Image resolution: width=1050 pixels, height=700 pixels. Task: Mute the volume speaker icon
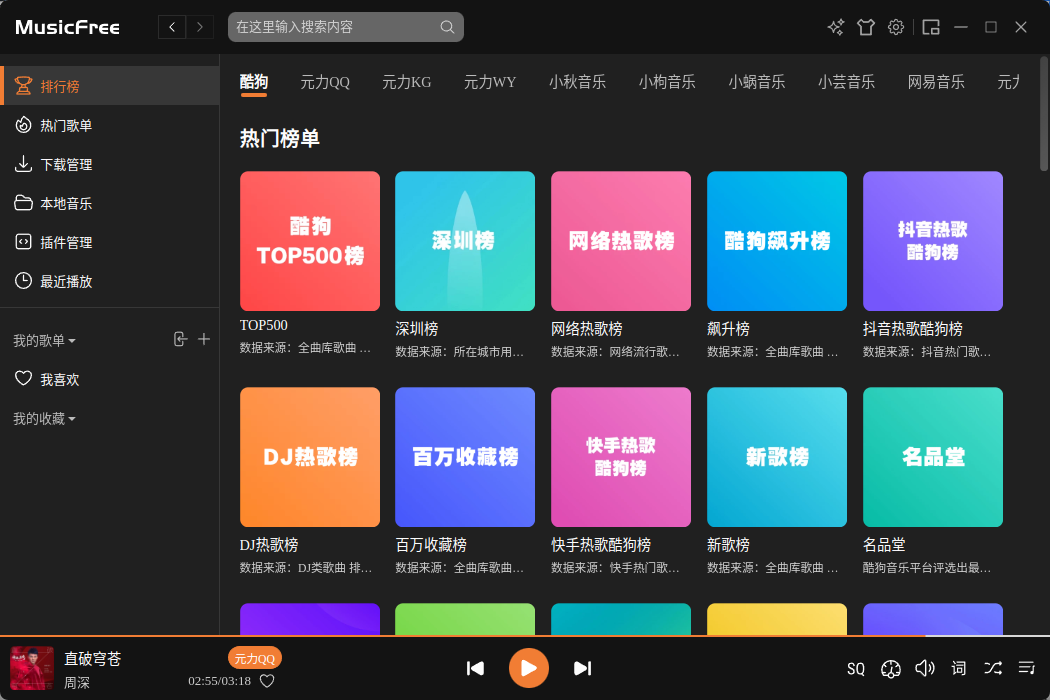(x=925, y=668)
